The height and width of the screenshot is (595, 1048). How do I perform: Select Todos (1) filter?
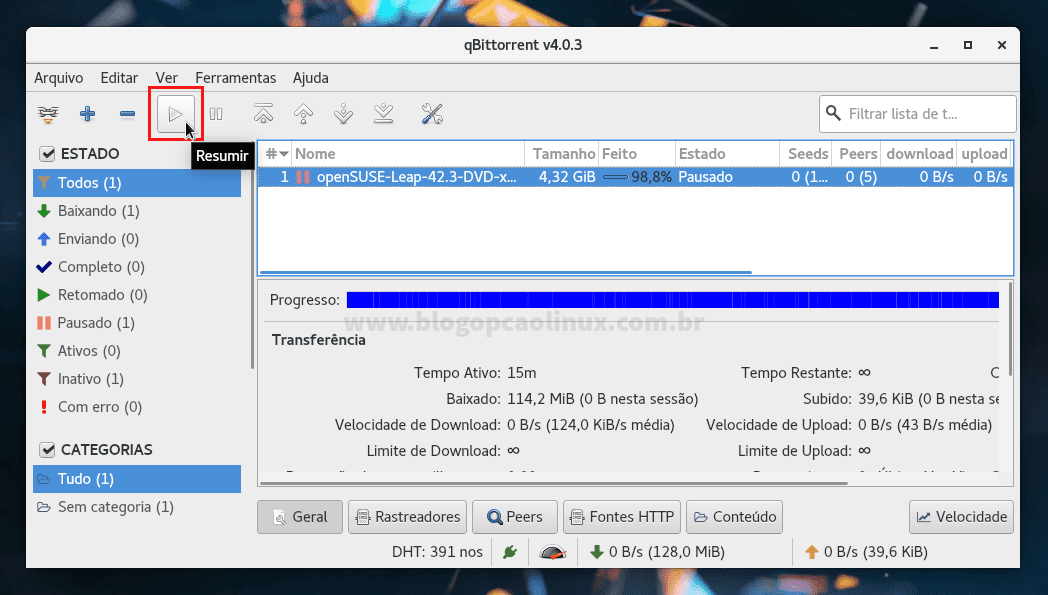pyautogui.click(x=137, y=183)
